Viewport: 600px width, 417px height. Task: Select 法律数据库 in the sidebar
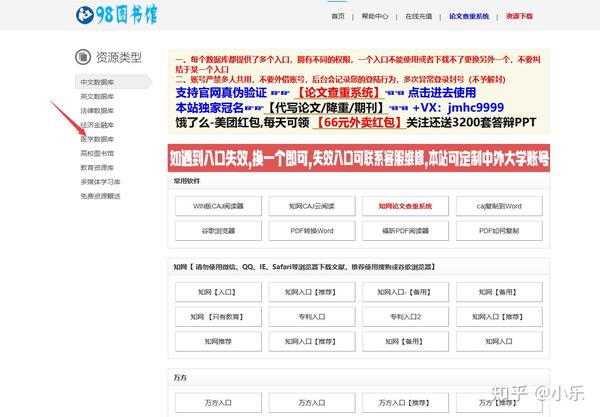tap(97, 111)
